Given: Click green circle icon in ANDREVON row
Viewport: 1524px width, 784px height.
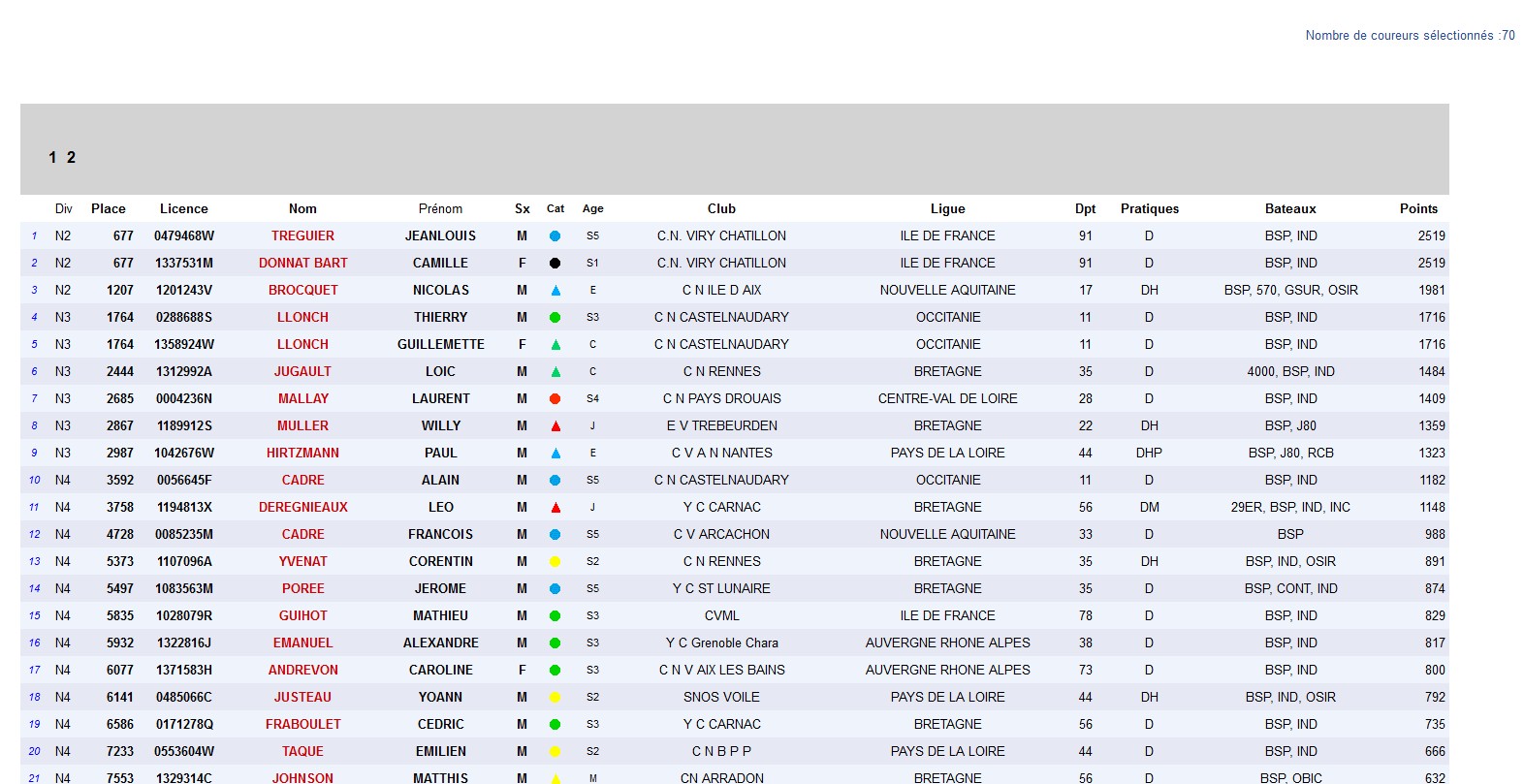Looking at the screenshot, I should pos(555,670).
